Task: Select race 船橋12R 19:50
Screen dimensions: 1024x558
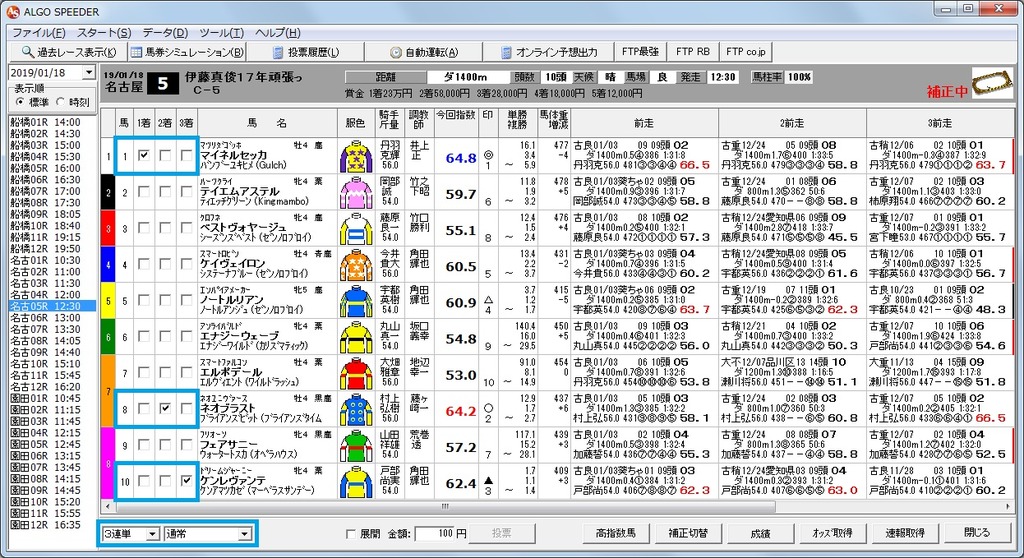Action: [46, 249]
